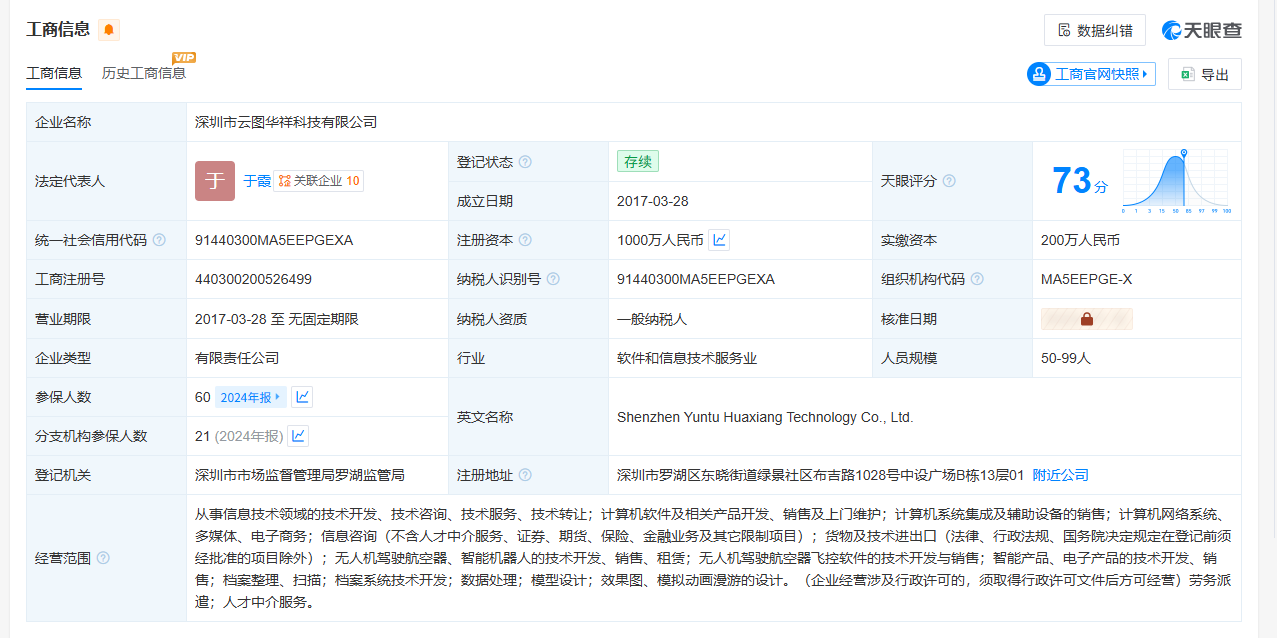
Task: Click help icon beside 统一社会信用代码
Action: click(x=159, y=240)
